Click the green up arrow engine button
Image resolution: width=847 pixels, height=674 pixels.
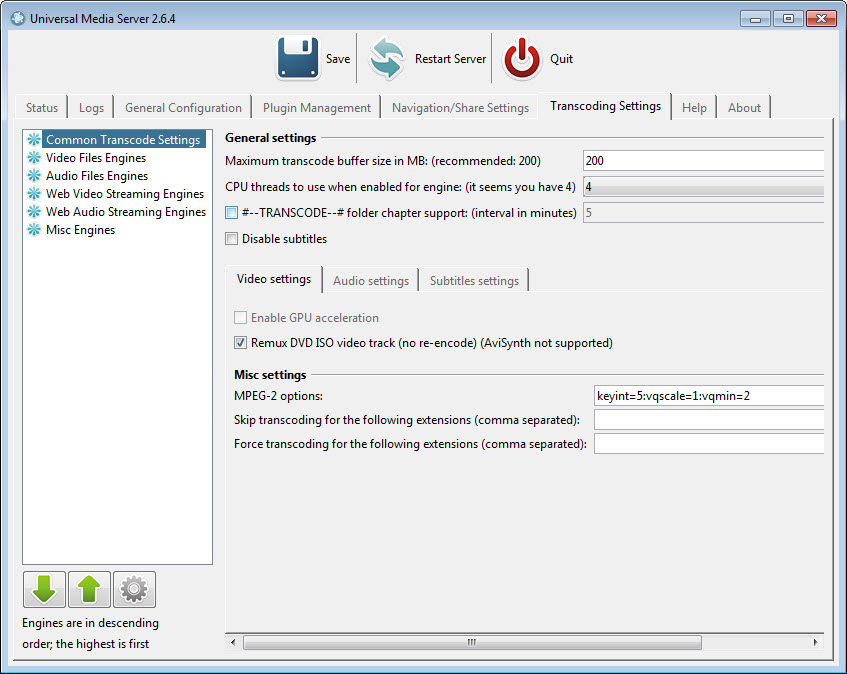pos(89,589)
